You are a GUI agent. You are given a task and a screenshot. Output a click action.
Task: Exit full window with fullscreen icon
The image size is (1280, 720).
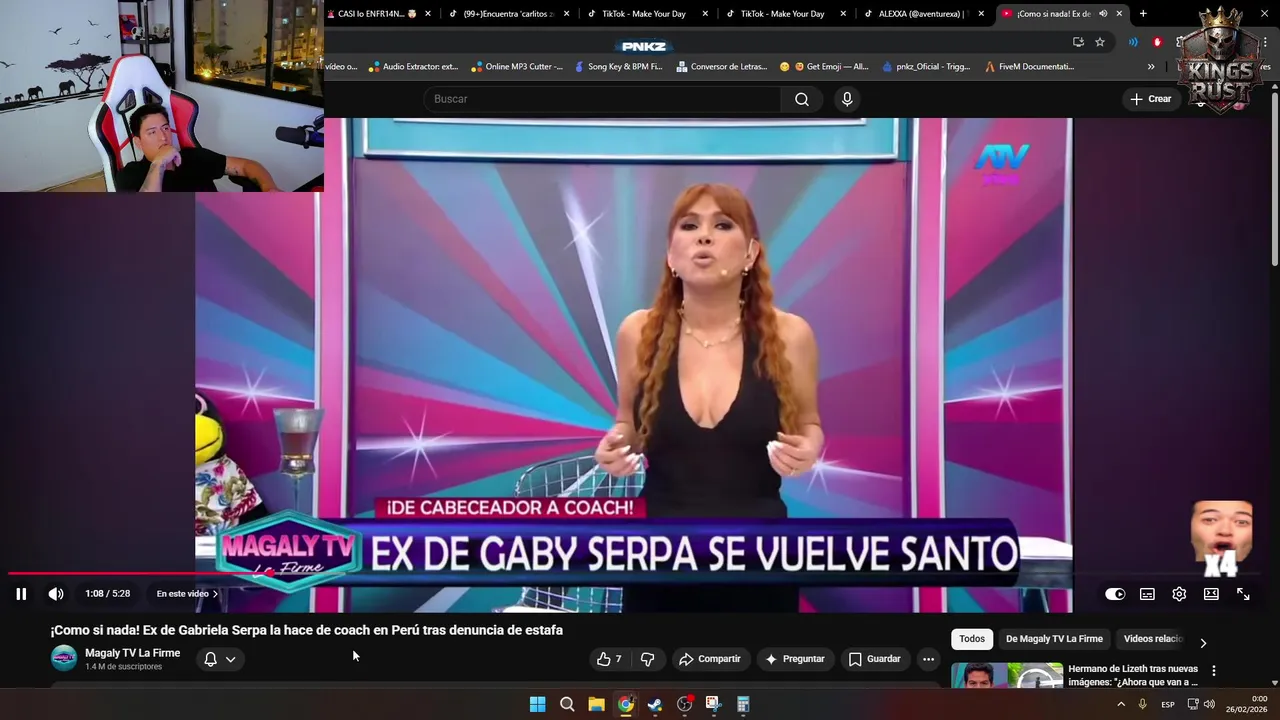(1243, 594)
